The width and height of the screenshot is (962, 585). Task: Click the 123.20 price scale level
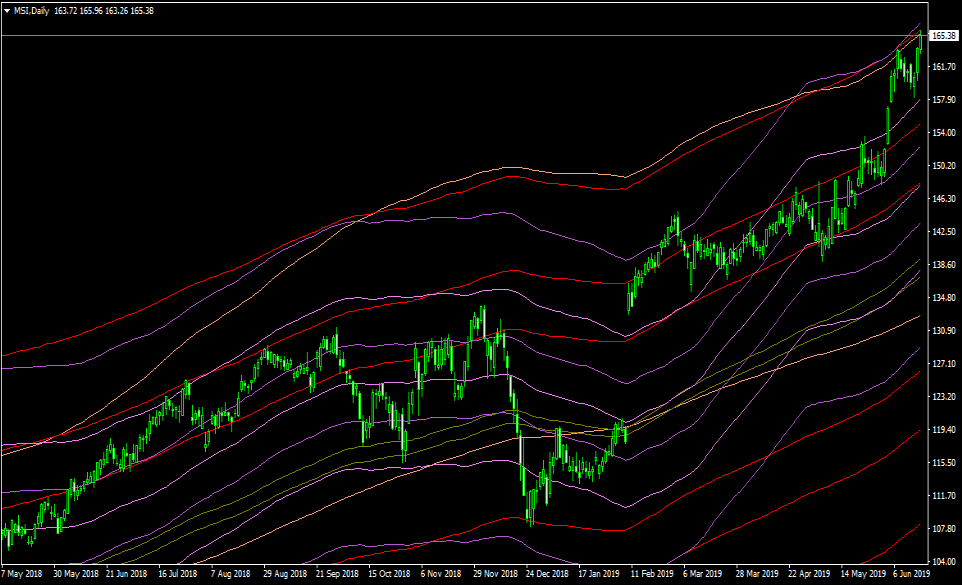[x=944, y=397]
